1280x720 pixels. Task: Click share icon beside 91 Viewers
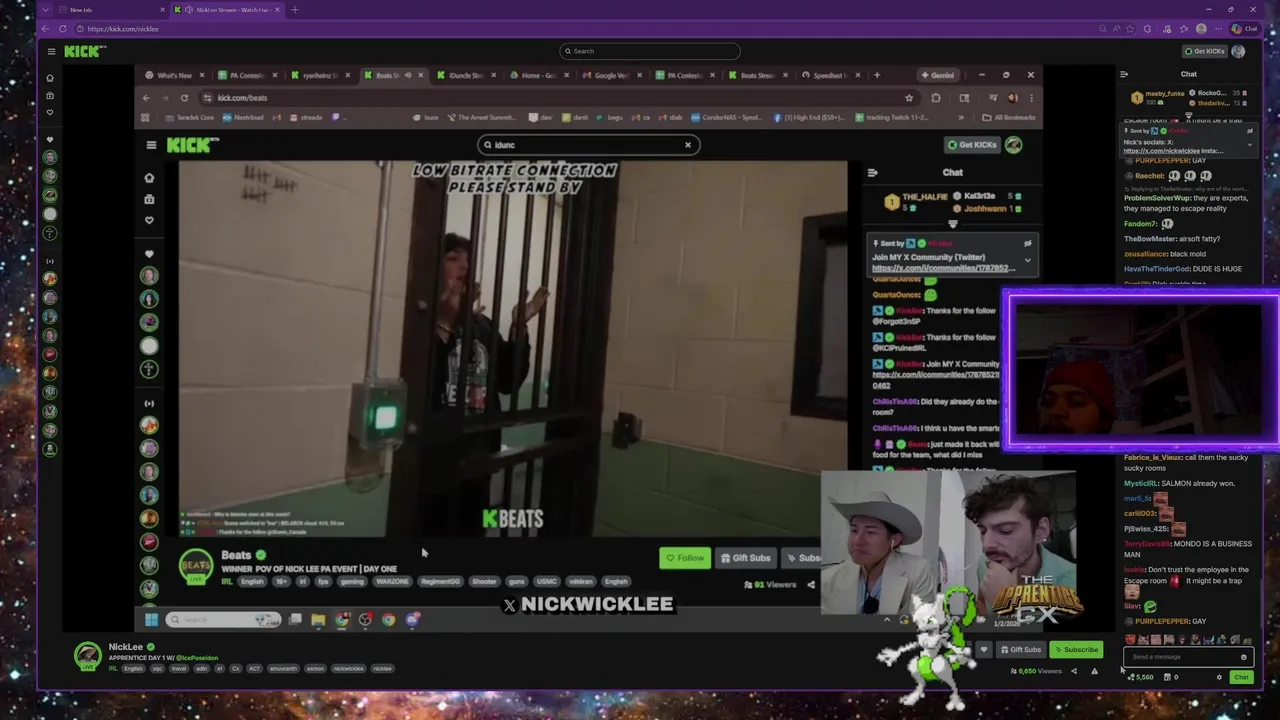pos(811,585)
